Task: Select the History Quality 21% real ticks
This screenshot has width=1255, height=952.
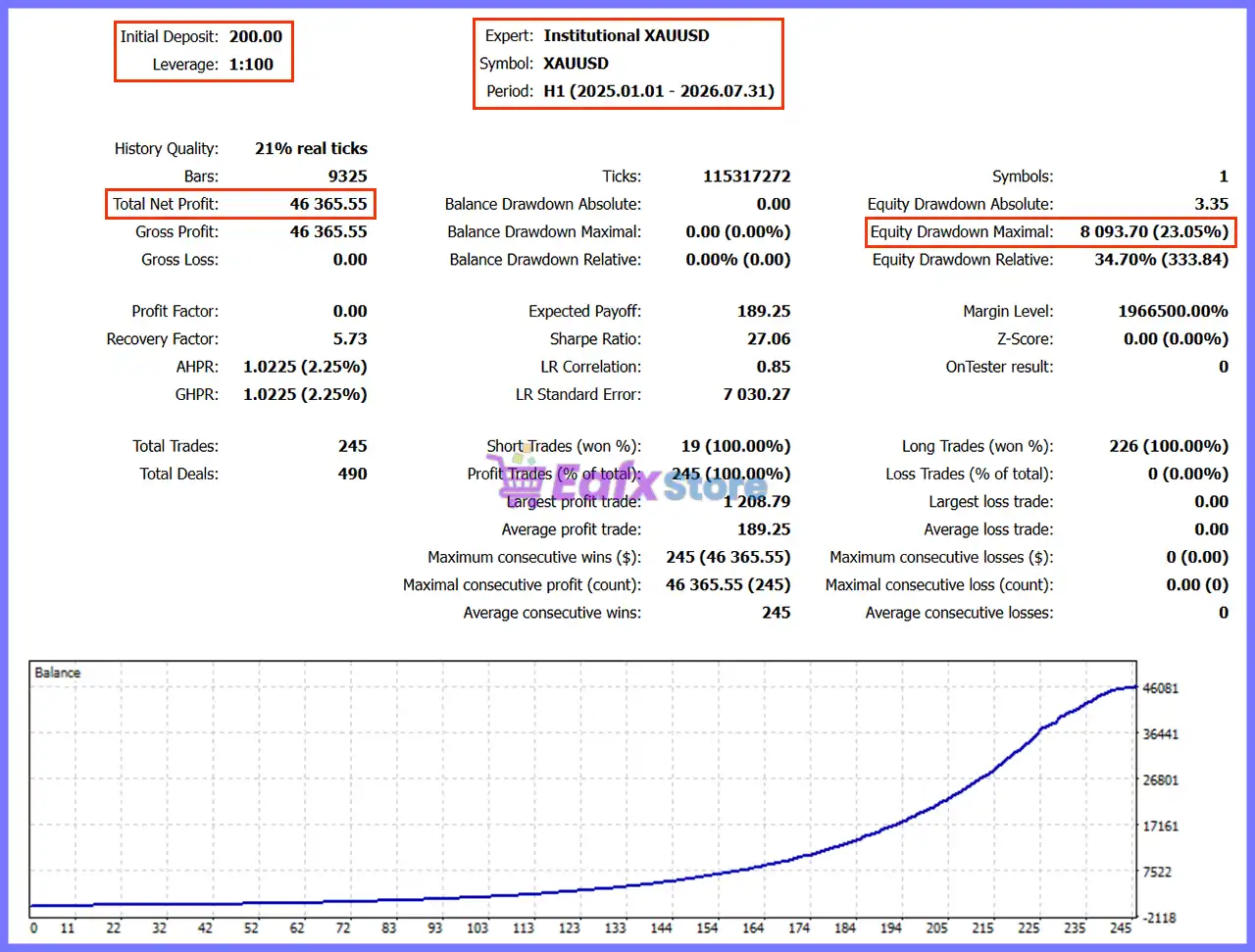Action: (x=311, y=149)
